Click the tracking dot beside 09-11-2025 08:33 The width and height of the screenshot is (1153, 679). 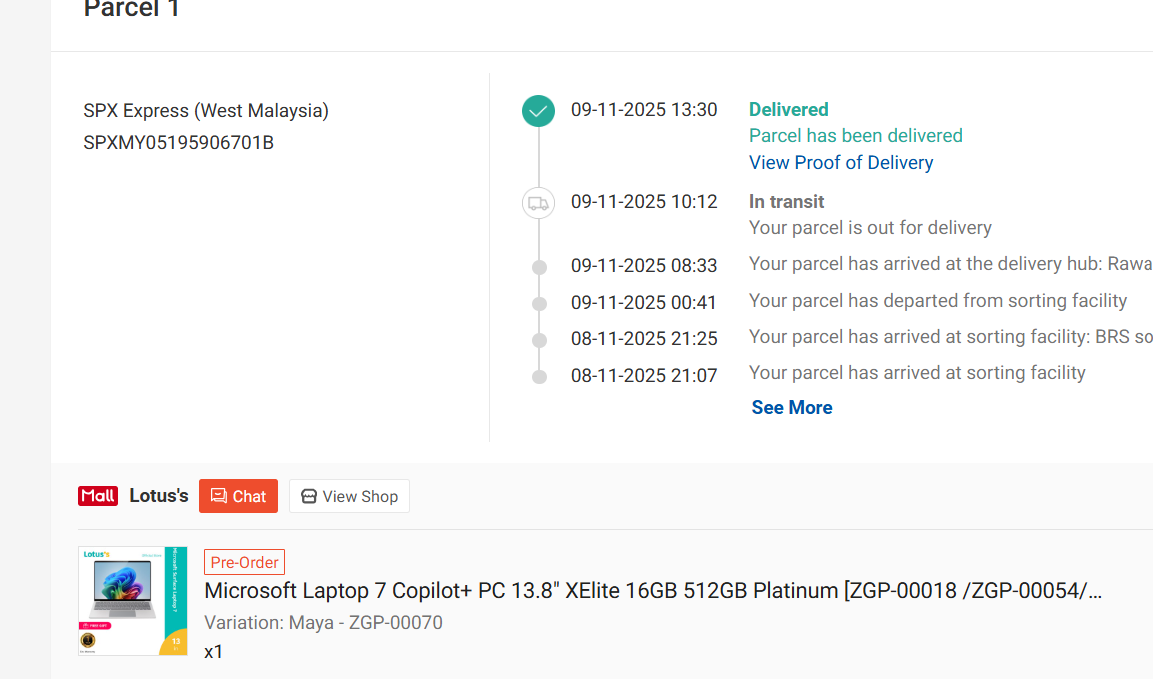[x=538, y=266]
